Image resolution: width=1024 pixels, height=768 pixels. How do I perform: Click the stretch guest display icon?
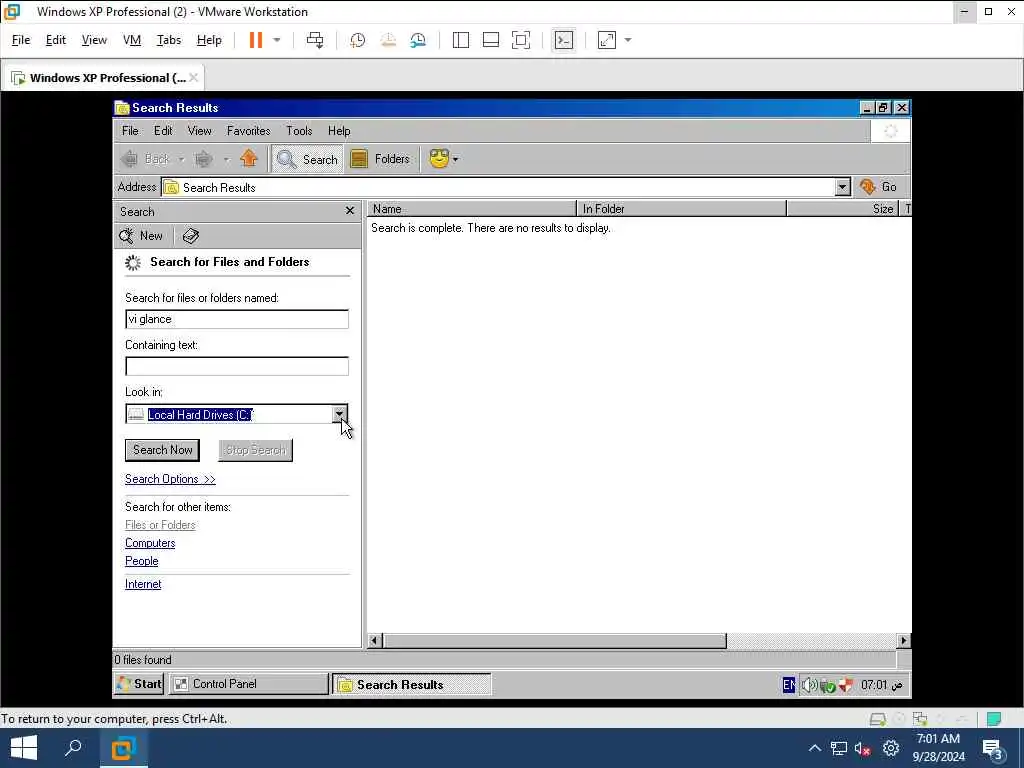pos(607,40)
